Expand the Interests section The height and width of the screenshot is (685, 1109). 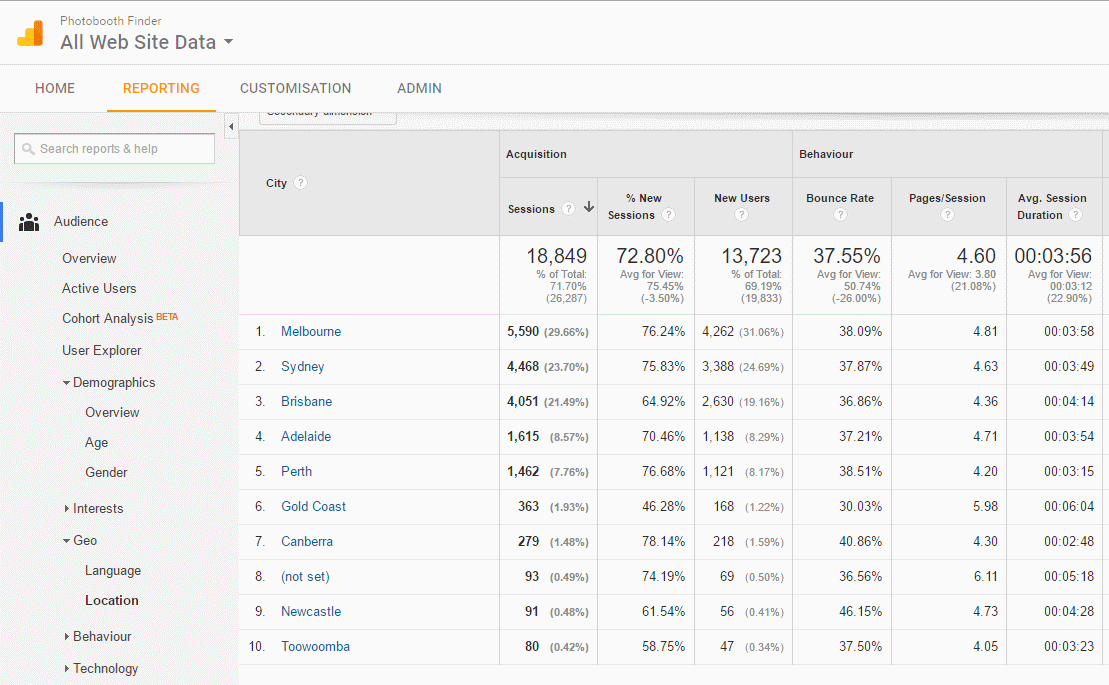tap(66, 508)
